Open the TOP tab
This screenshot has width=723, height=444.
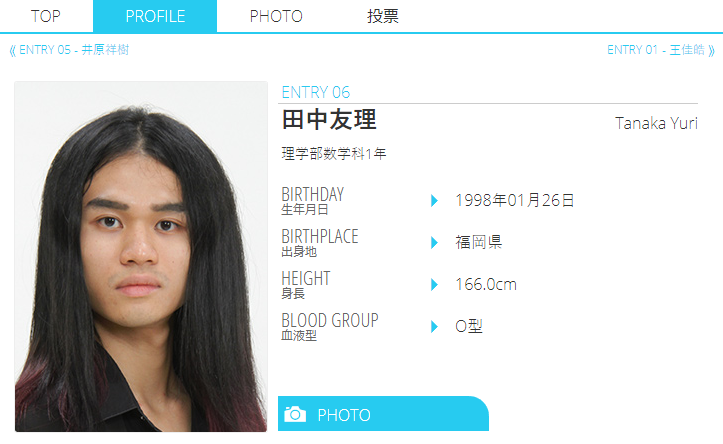click(x=46, y=16)
